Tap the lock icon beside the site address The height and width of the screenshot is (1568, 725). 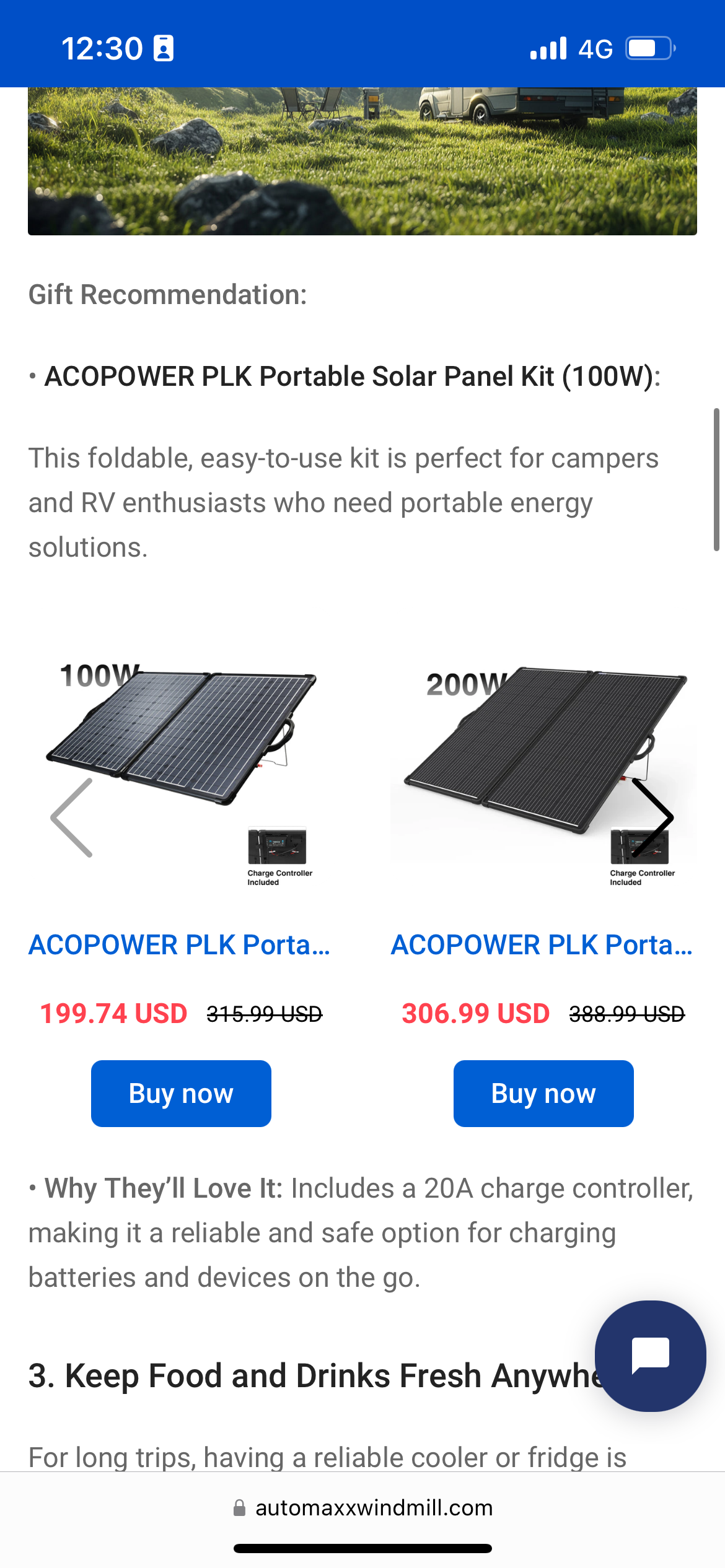tap(239, 1508)
